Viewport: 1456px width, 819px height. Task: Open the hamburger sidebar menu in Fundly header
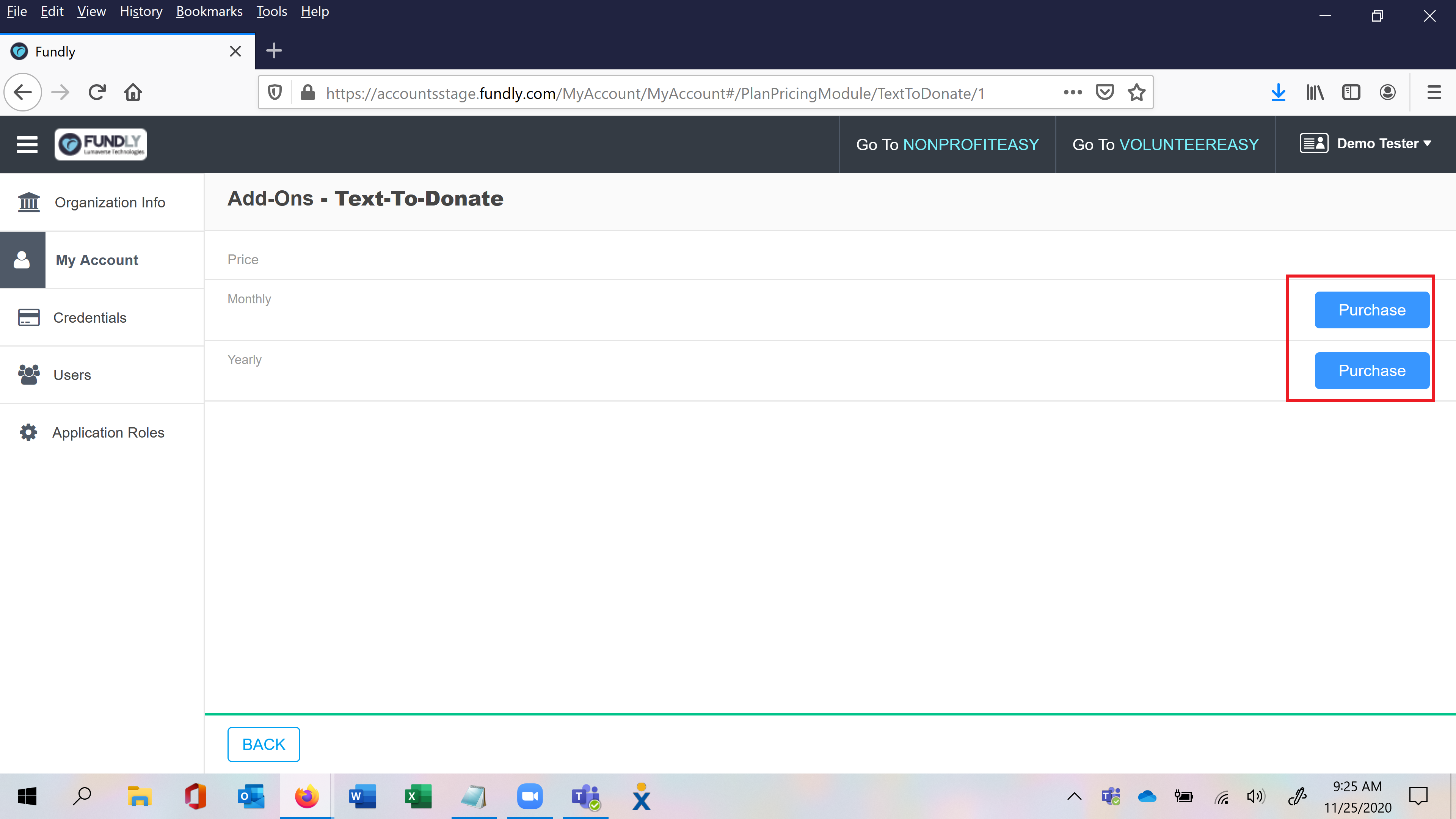[27, 145]
